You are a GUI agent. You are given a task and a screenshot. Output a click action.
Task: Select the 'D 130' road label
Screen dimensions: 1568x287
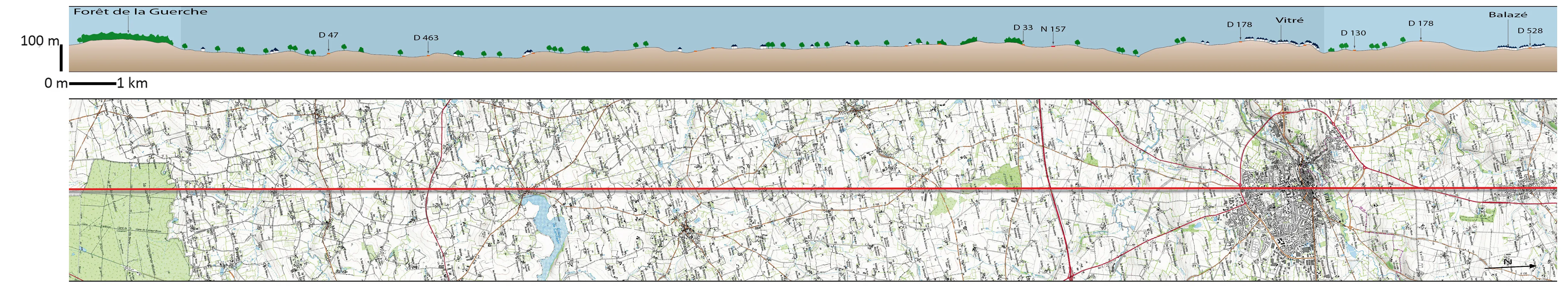click(x=1353, y=33)
